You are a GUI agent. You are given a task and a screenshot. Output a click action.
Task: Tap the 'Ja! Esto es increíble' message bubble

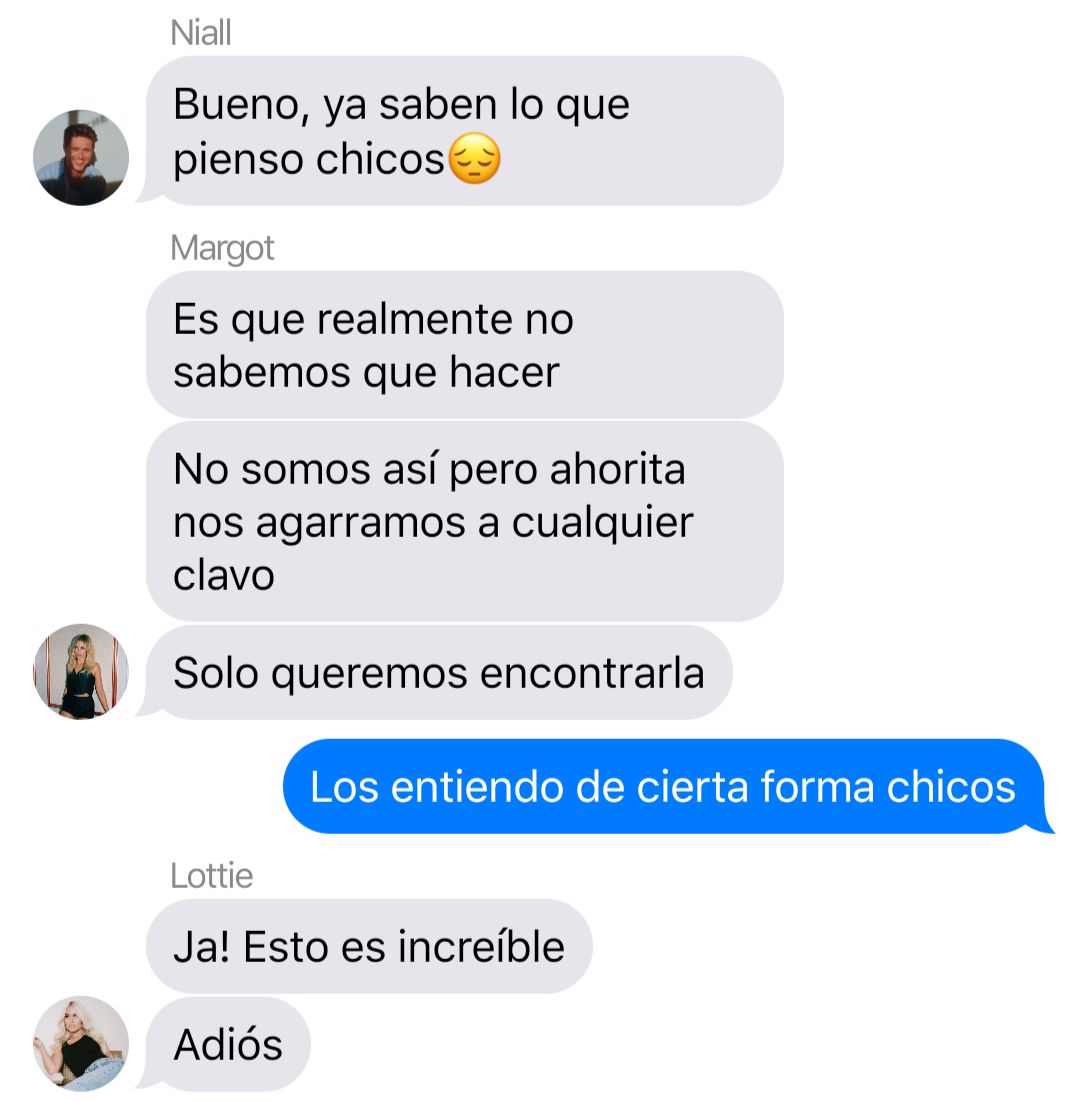click(x=369, y=947)
